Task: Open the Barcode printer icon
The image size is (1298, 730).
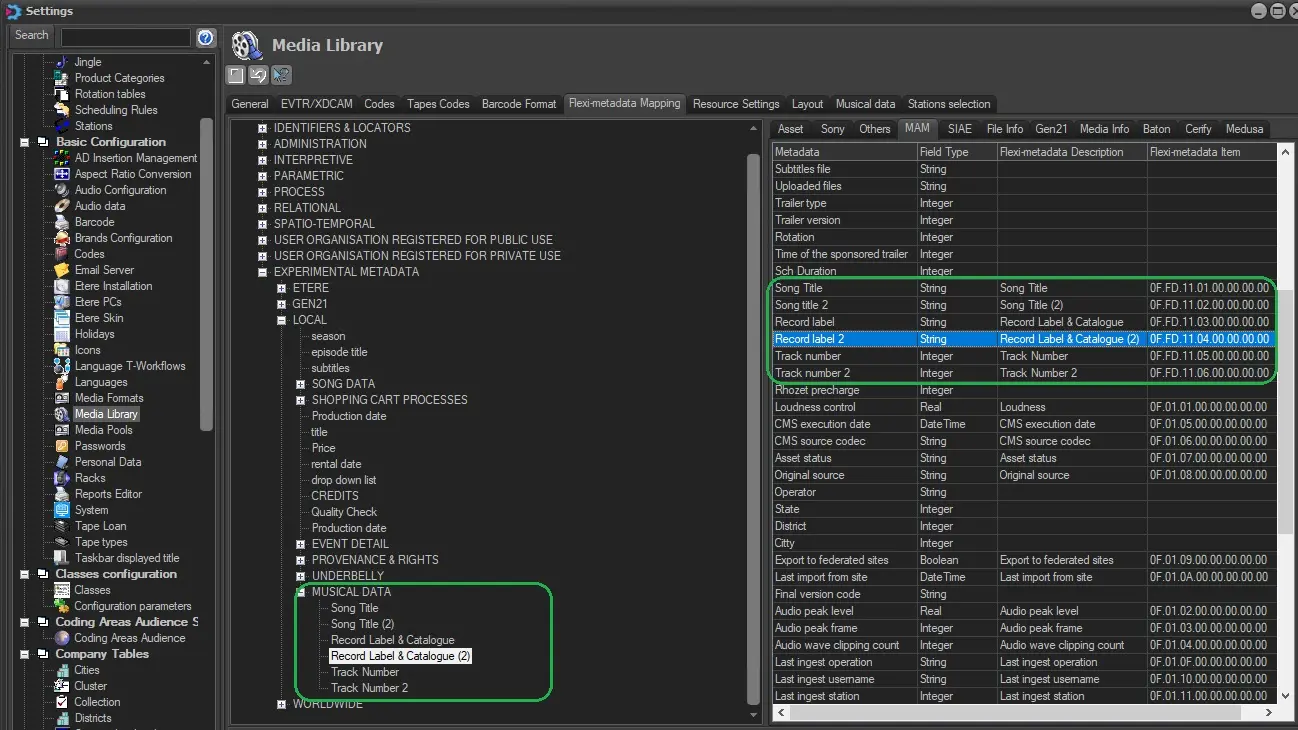Action: pos(63,222)
